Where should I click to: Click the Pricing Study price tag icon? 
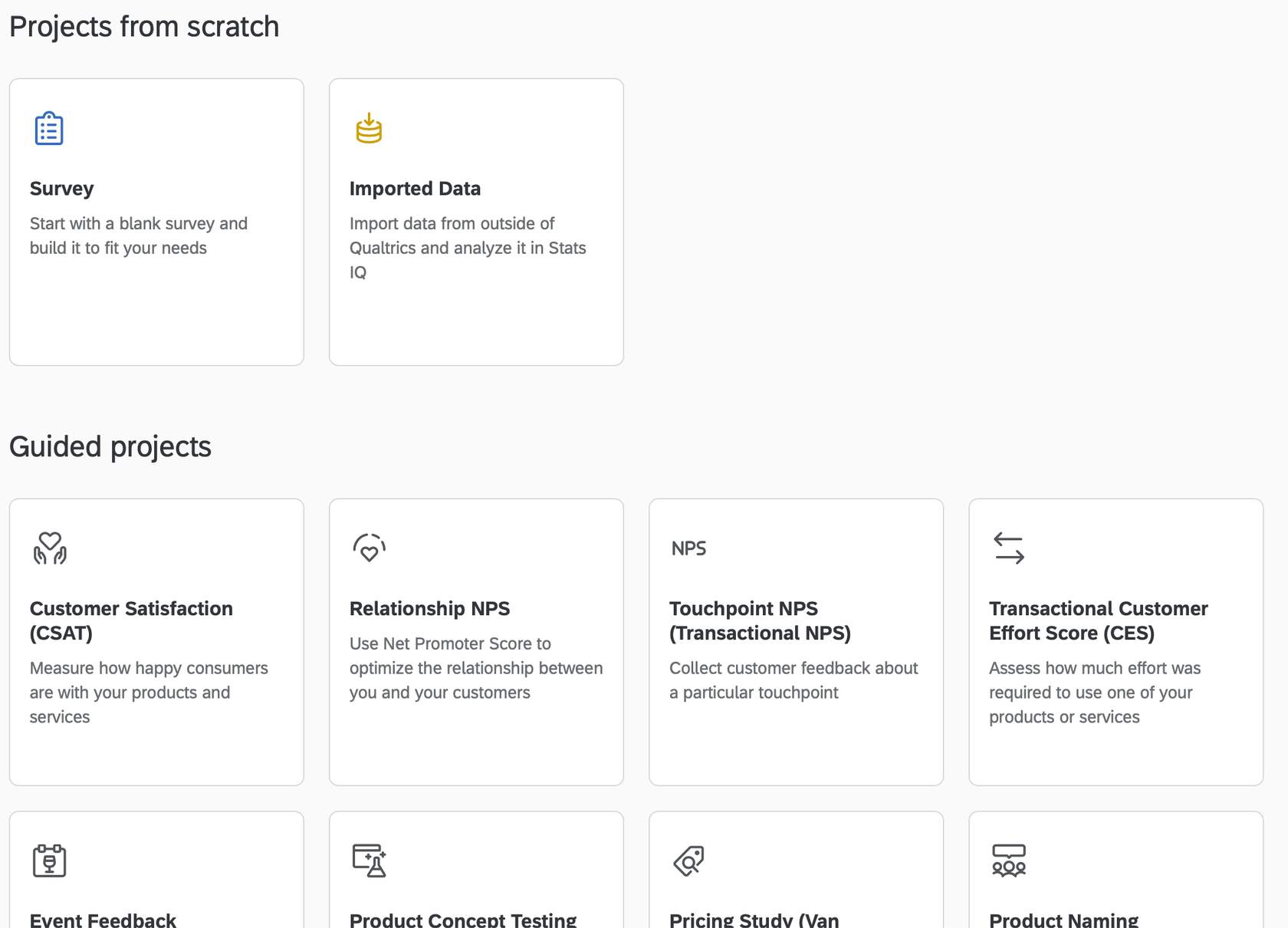click(x=688, y=861)
